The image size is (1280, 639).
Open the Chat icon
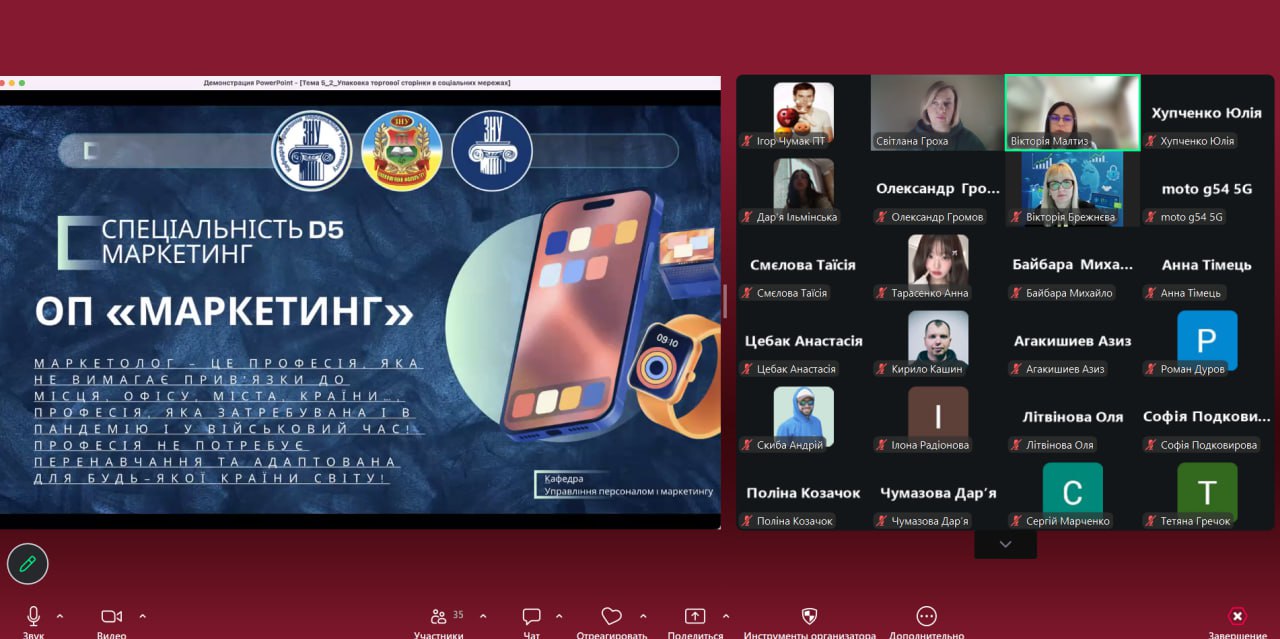[x=531, y=616]
